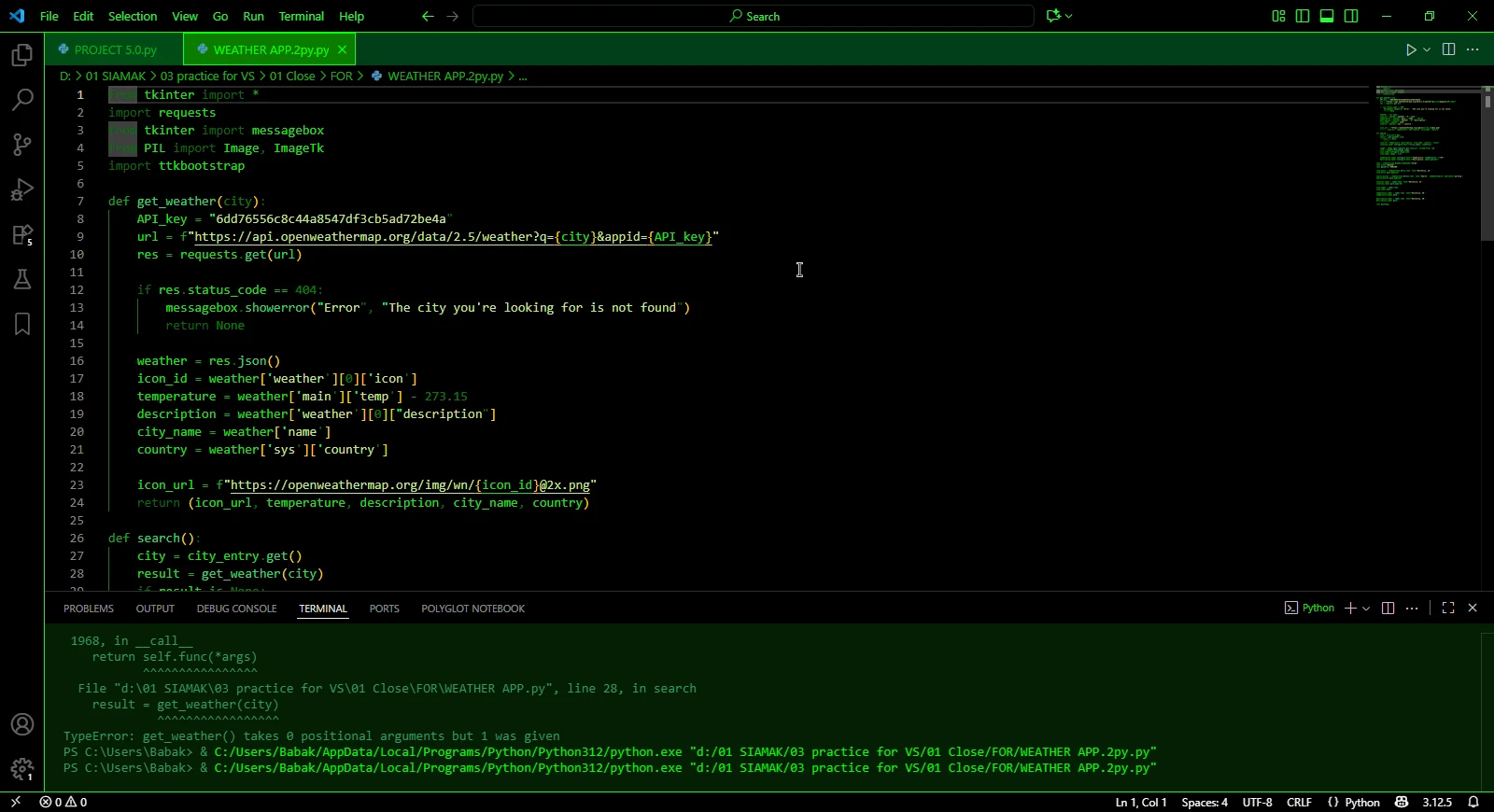Open the new terminal launch profile dropdown
1494x812 pixels.
pos(1366,609)
